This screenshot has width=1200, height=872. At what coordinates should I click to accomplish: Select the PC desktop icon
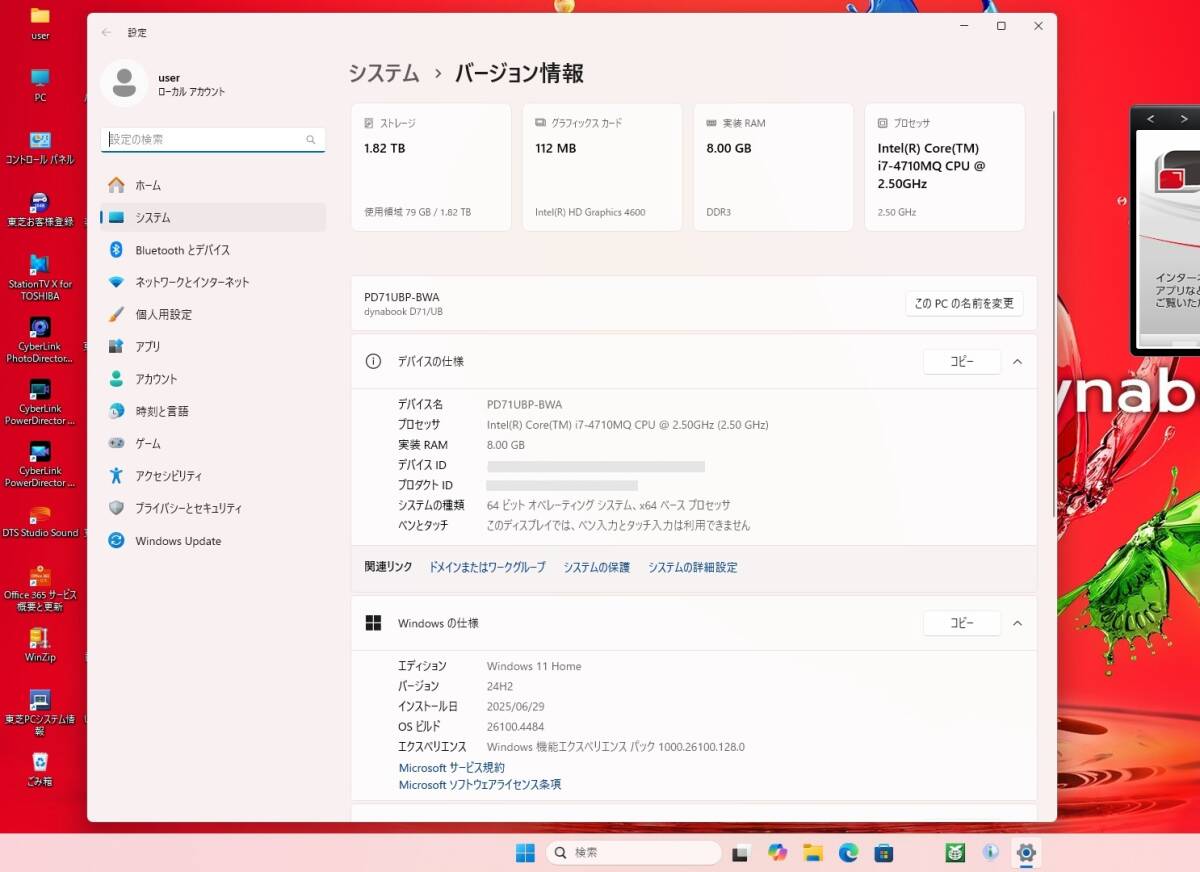coord(40,85)
